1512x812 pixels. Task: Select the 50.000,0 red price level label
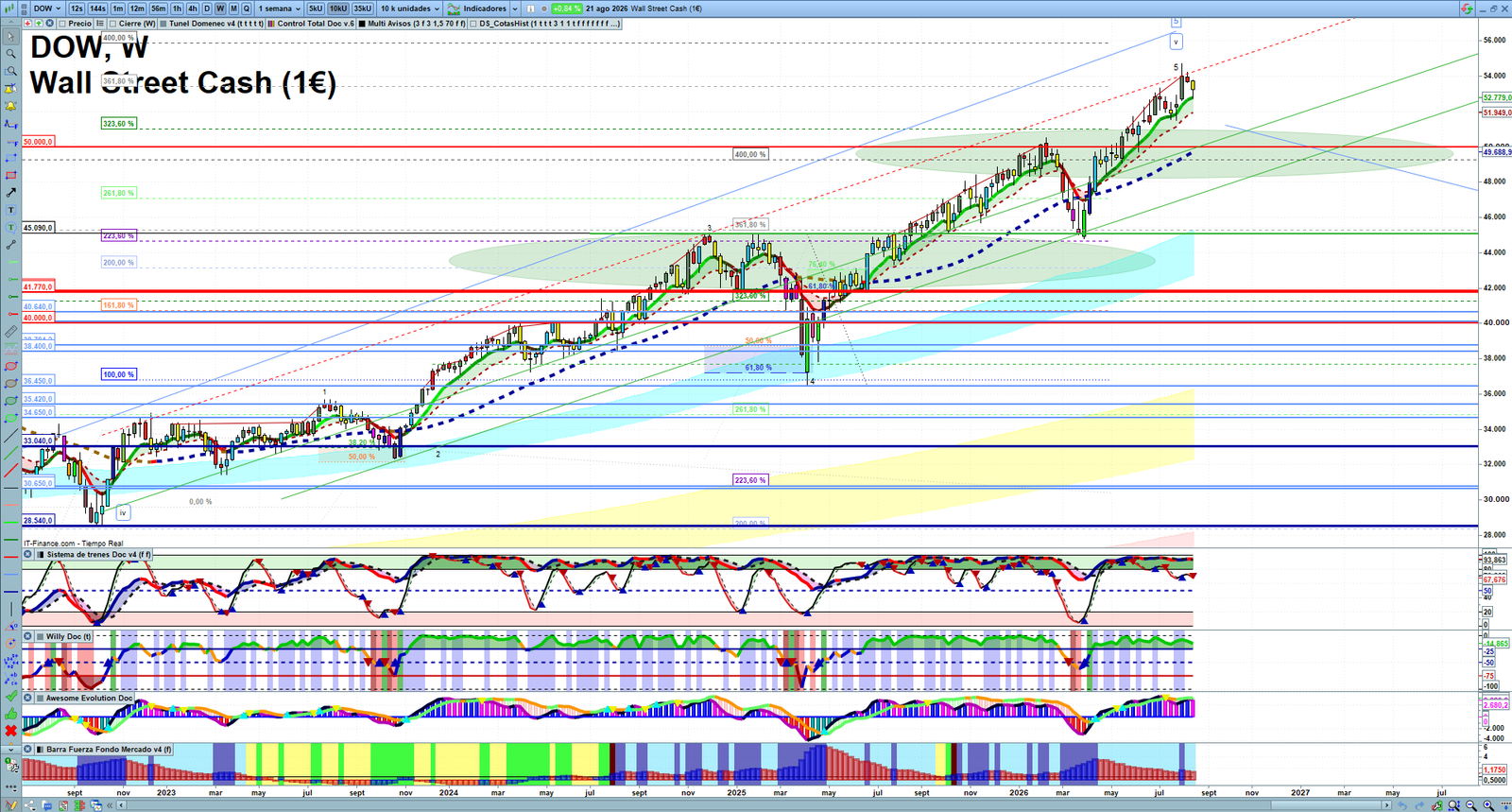[38, 142]
